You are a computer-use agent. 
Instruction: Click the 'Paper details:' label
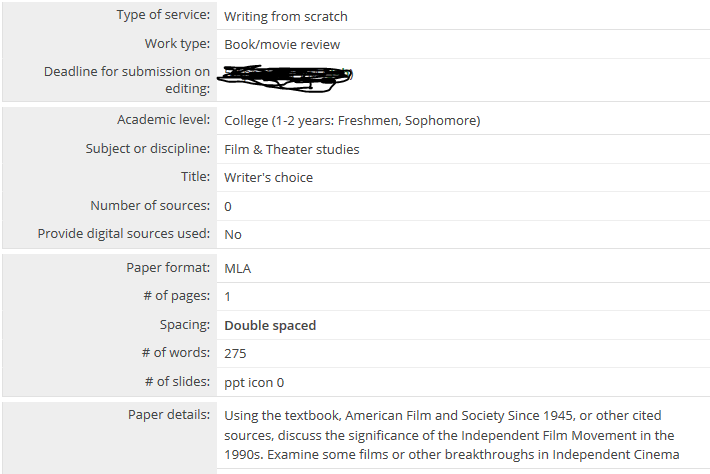click(169, 414)
